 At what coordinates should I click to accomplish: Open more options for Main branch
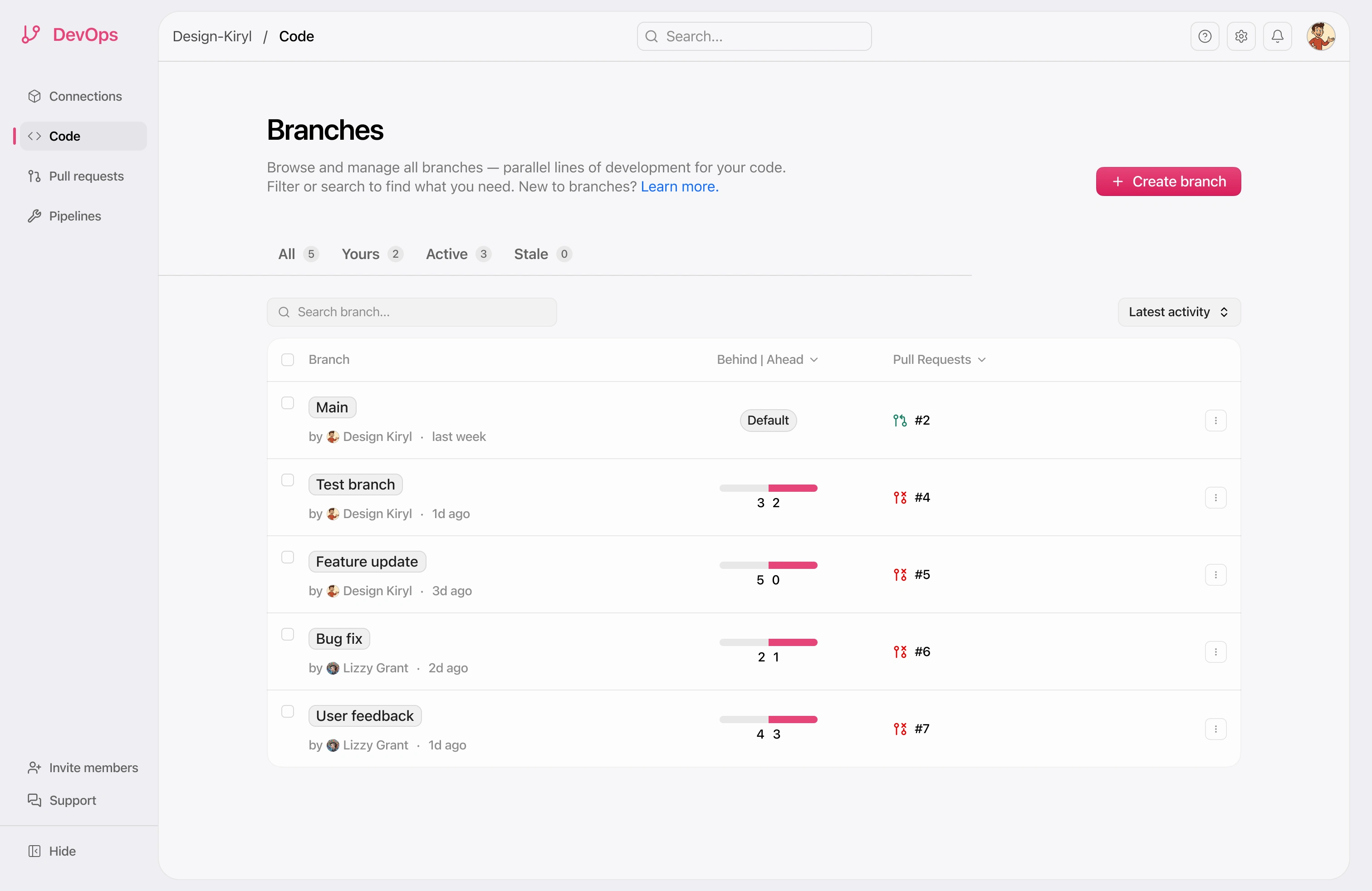[1215, 420]
